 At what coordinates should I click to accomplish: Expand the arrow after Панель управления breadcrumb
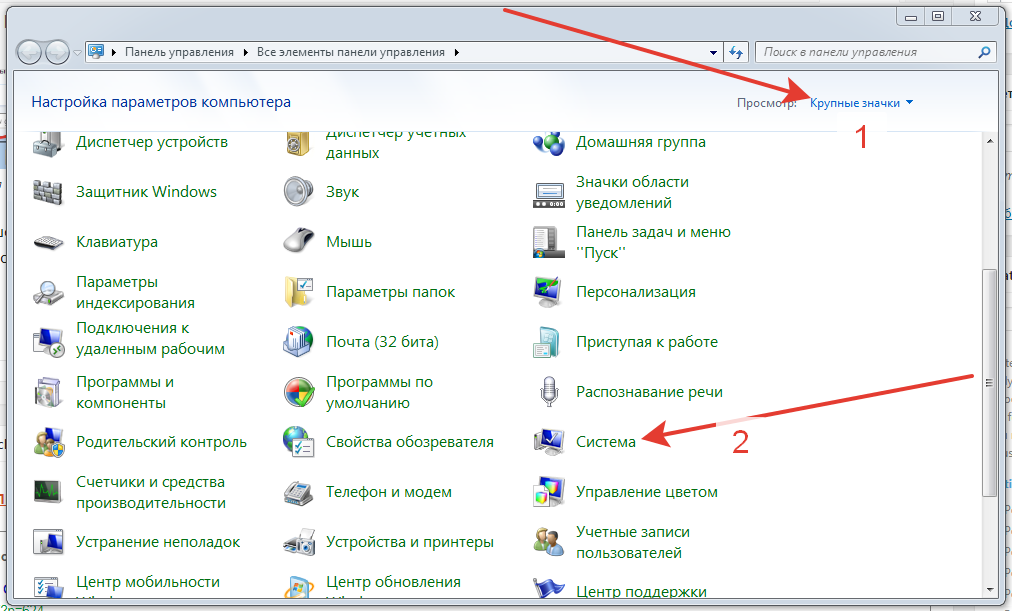coord(246,52)
